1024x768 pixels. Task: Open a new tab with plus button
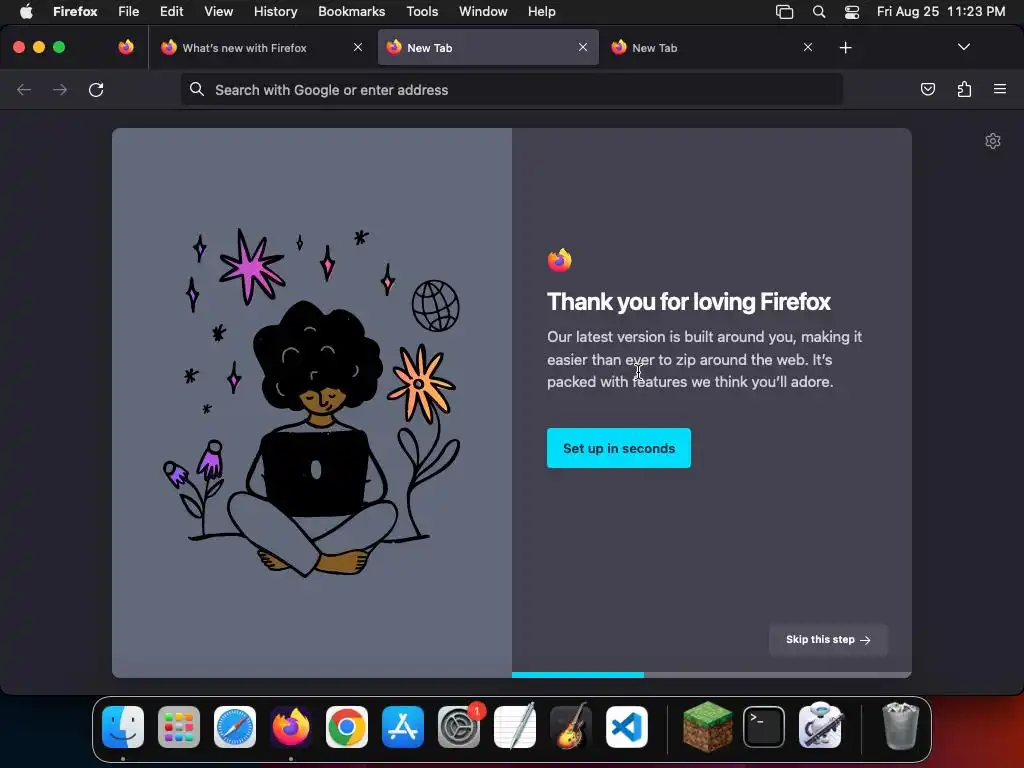pyautogui.click(x=845, y=48)
